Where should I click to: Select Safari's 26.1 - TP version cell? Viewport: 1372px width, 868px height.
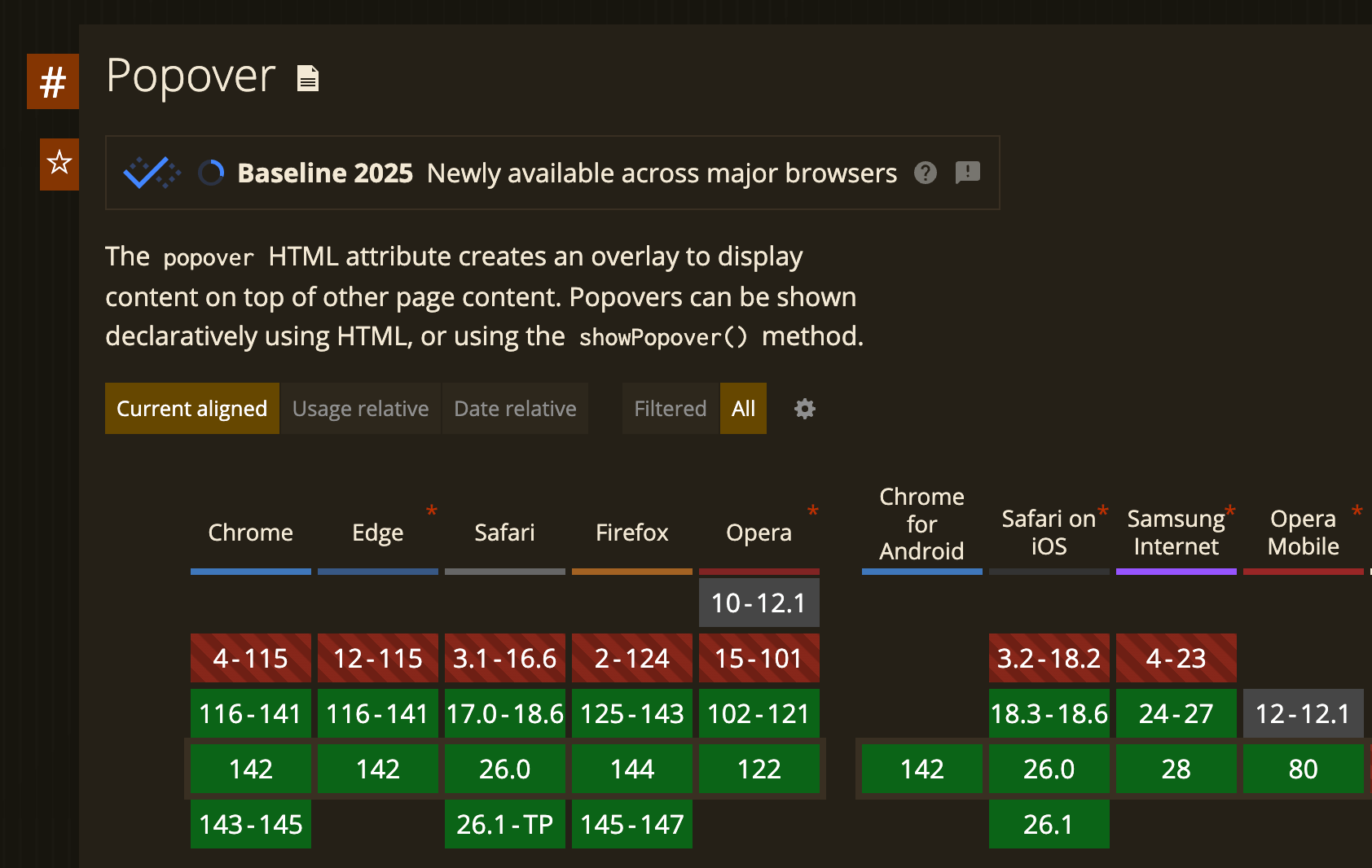coord(504,823)
